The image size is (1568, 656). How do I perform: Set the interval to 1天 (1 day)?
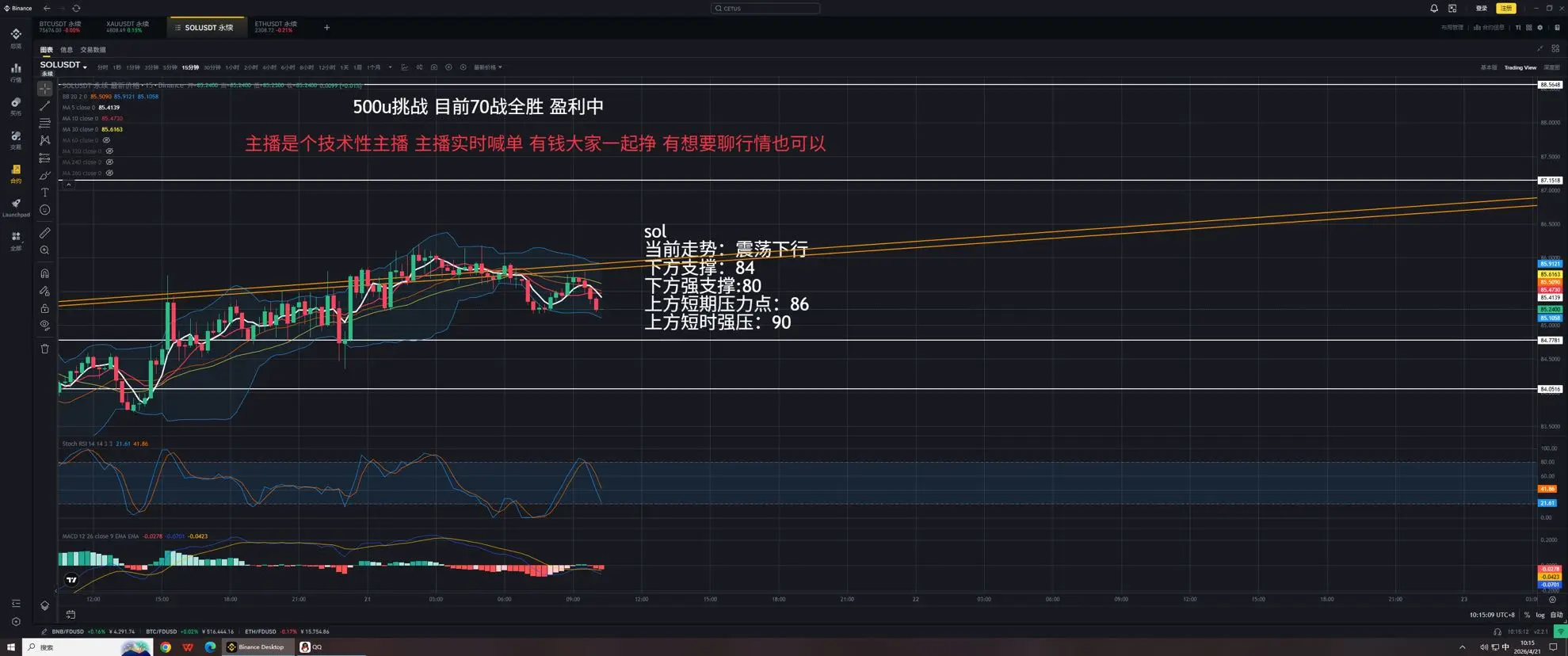click(344, 67)
